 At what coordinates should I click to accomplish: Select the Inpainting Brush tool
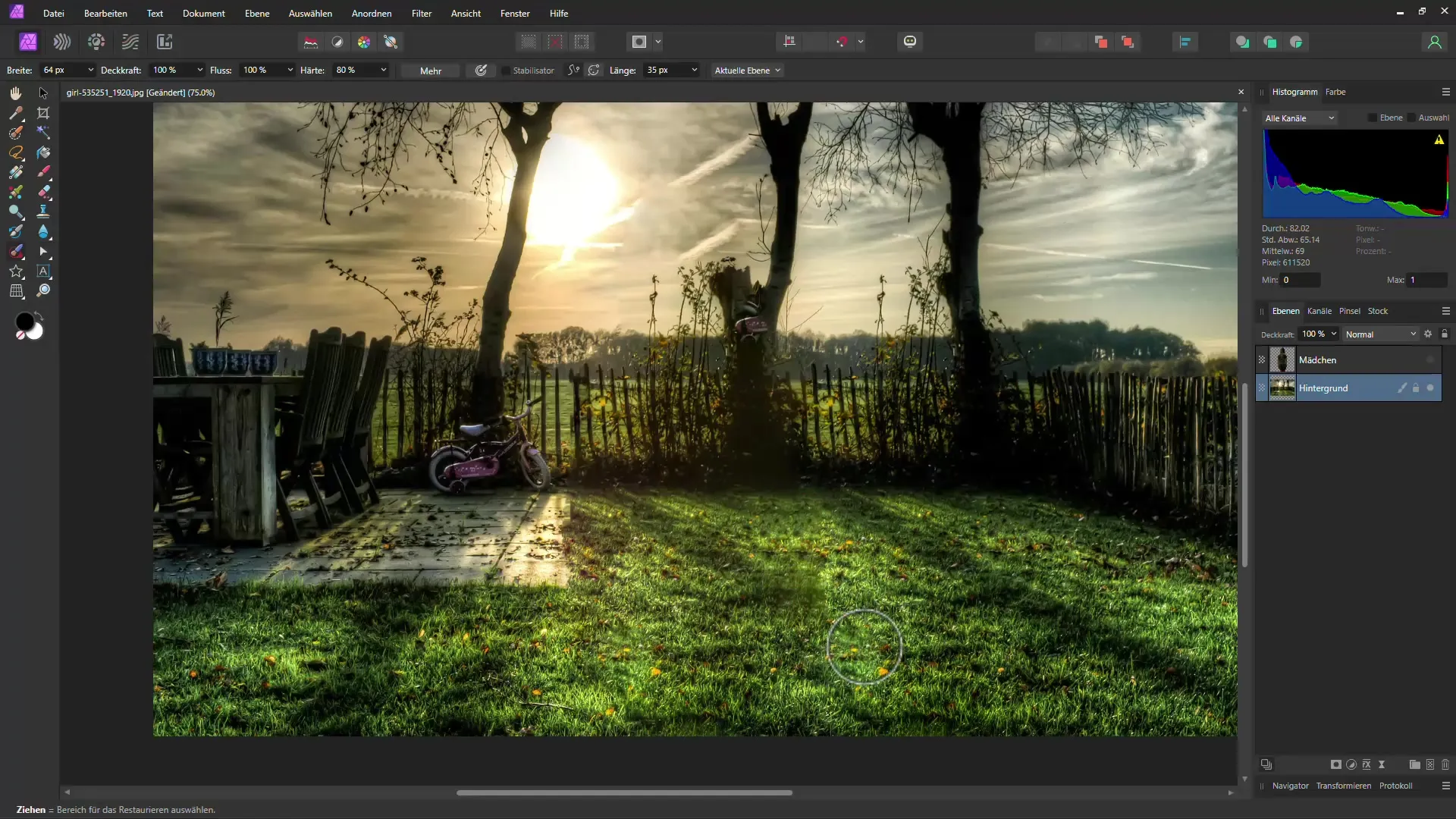(x=16, y=251)
